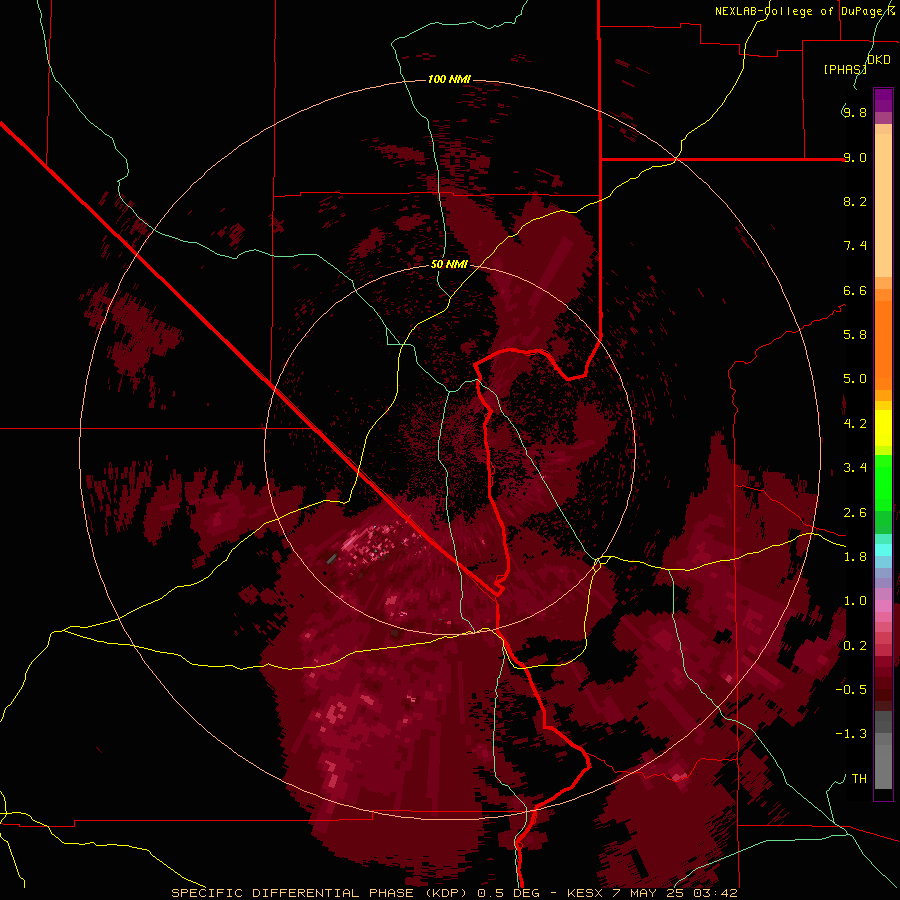Click the 100 NMI range ring label
This screenshot has height=900, width=900.
[x=449, y=79]
